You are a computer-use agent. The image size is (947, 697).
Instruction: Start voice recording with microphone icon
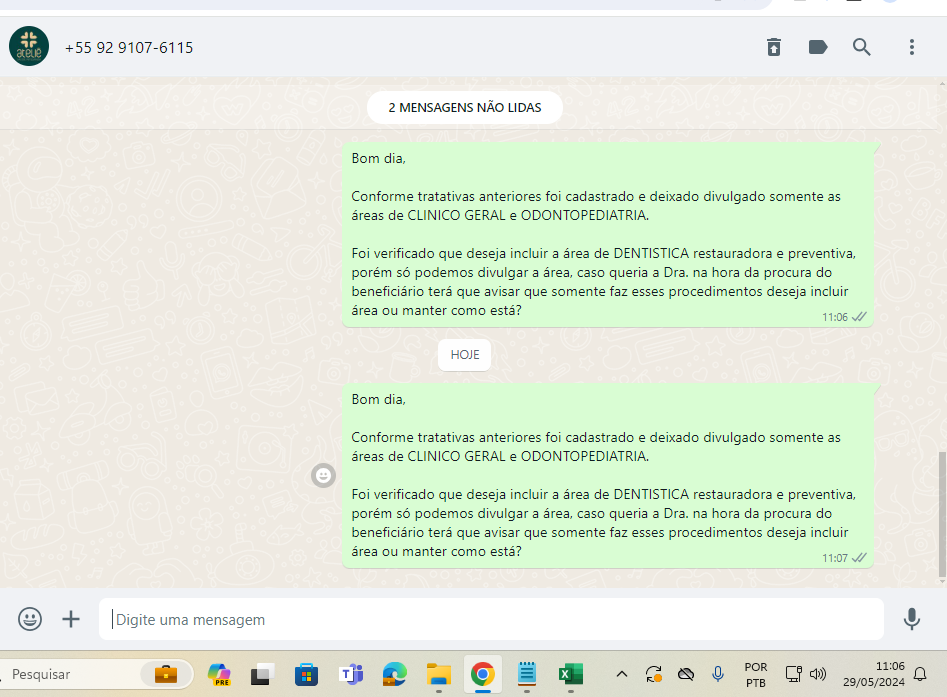[x=911, y=619]
